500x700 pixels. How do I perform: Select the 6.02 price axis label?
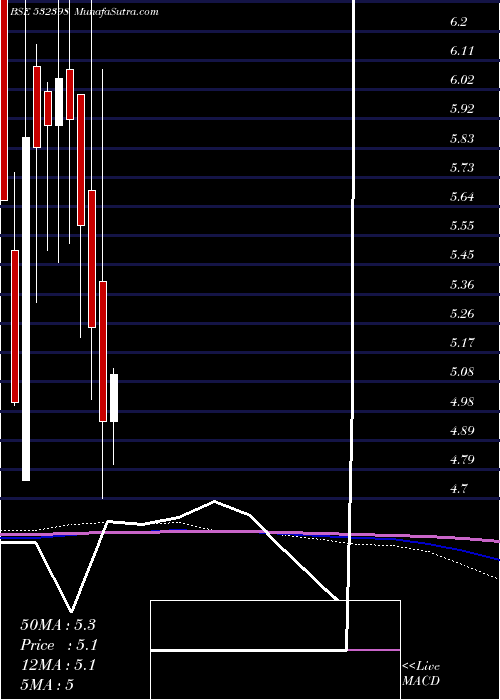(462, 80)
